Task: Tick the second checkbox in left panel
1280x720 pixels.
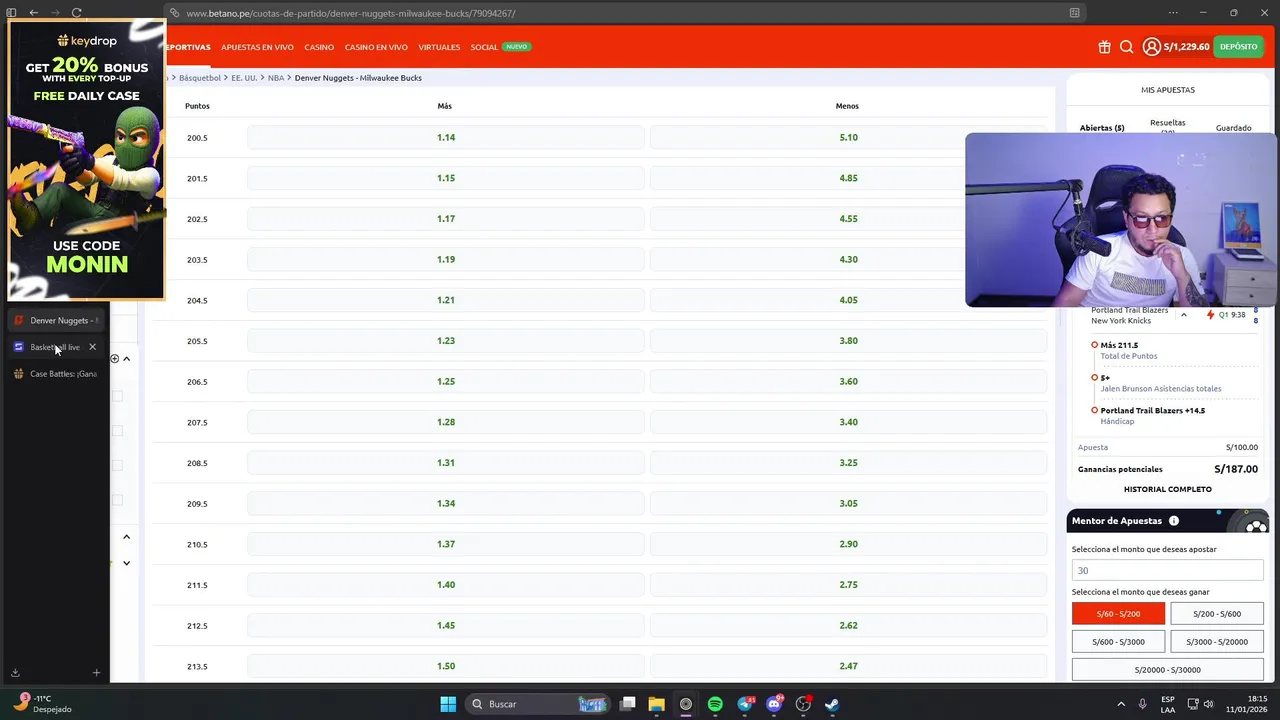Action: (x=117, y=430)
